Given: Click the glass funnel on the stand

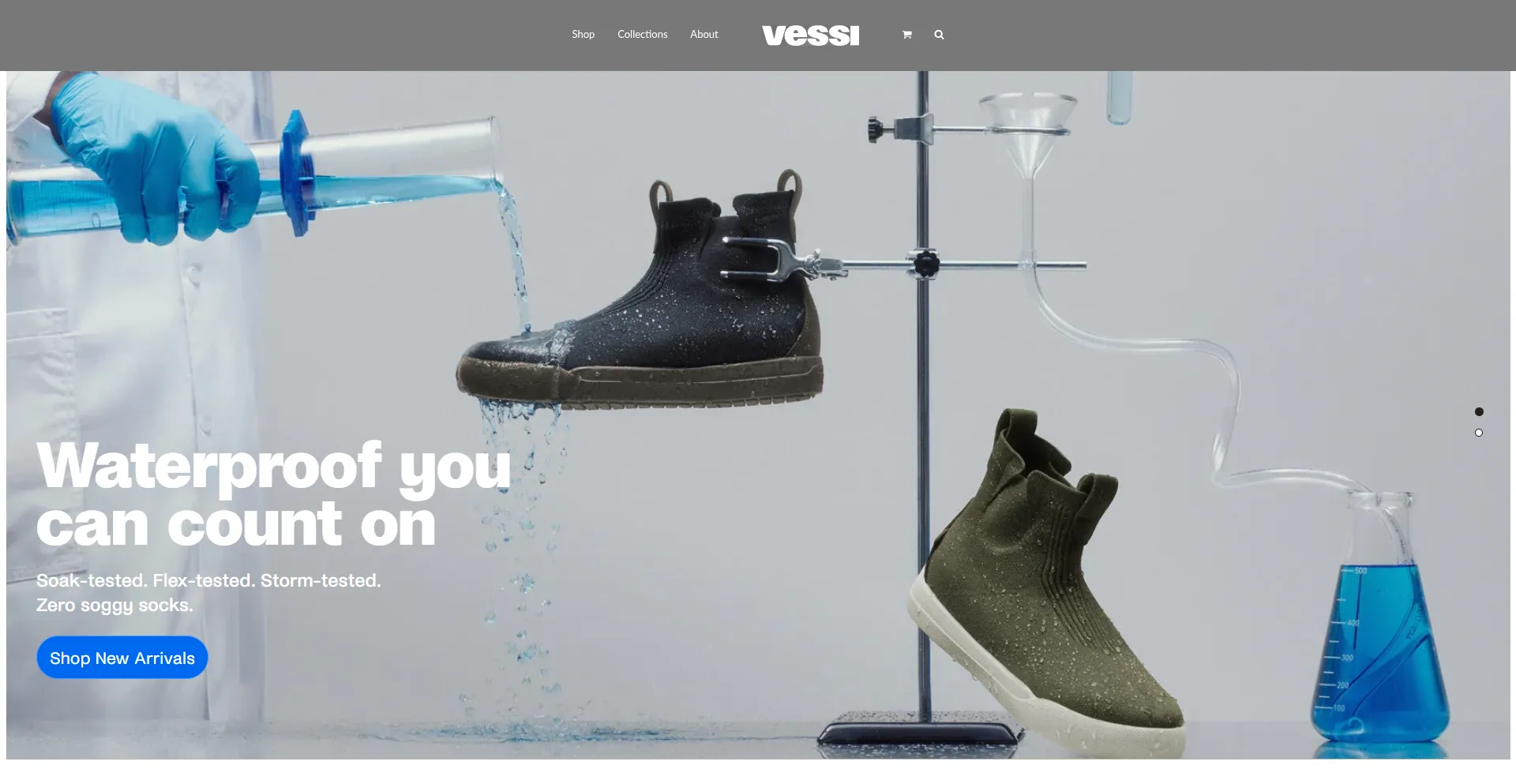Looking at the screenshot, I should 1027,134.
